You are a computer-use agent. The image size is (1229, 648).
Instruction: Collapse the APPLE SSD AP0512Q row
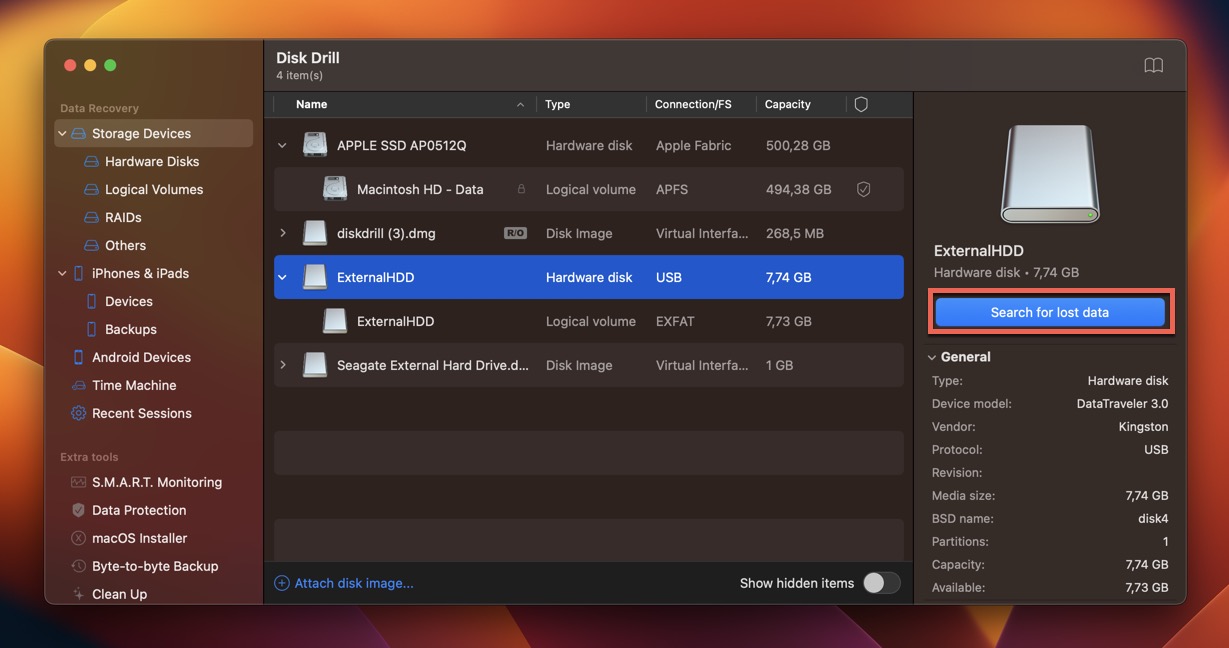[x=283, y=146]
